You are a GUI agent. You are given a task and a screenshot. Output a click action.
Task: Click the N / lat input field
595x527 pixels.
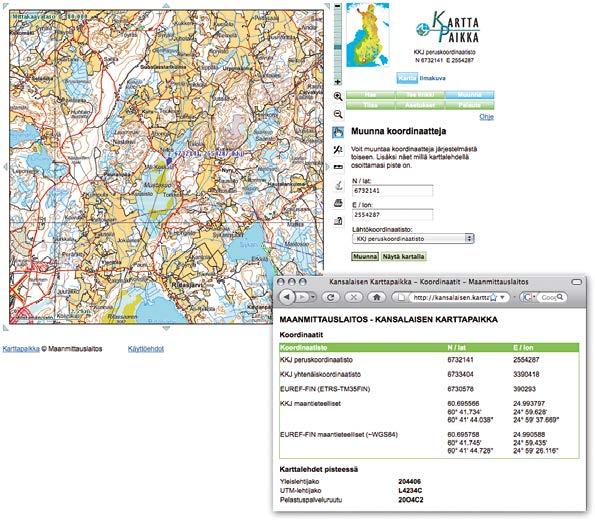coord(392,190)
